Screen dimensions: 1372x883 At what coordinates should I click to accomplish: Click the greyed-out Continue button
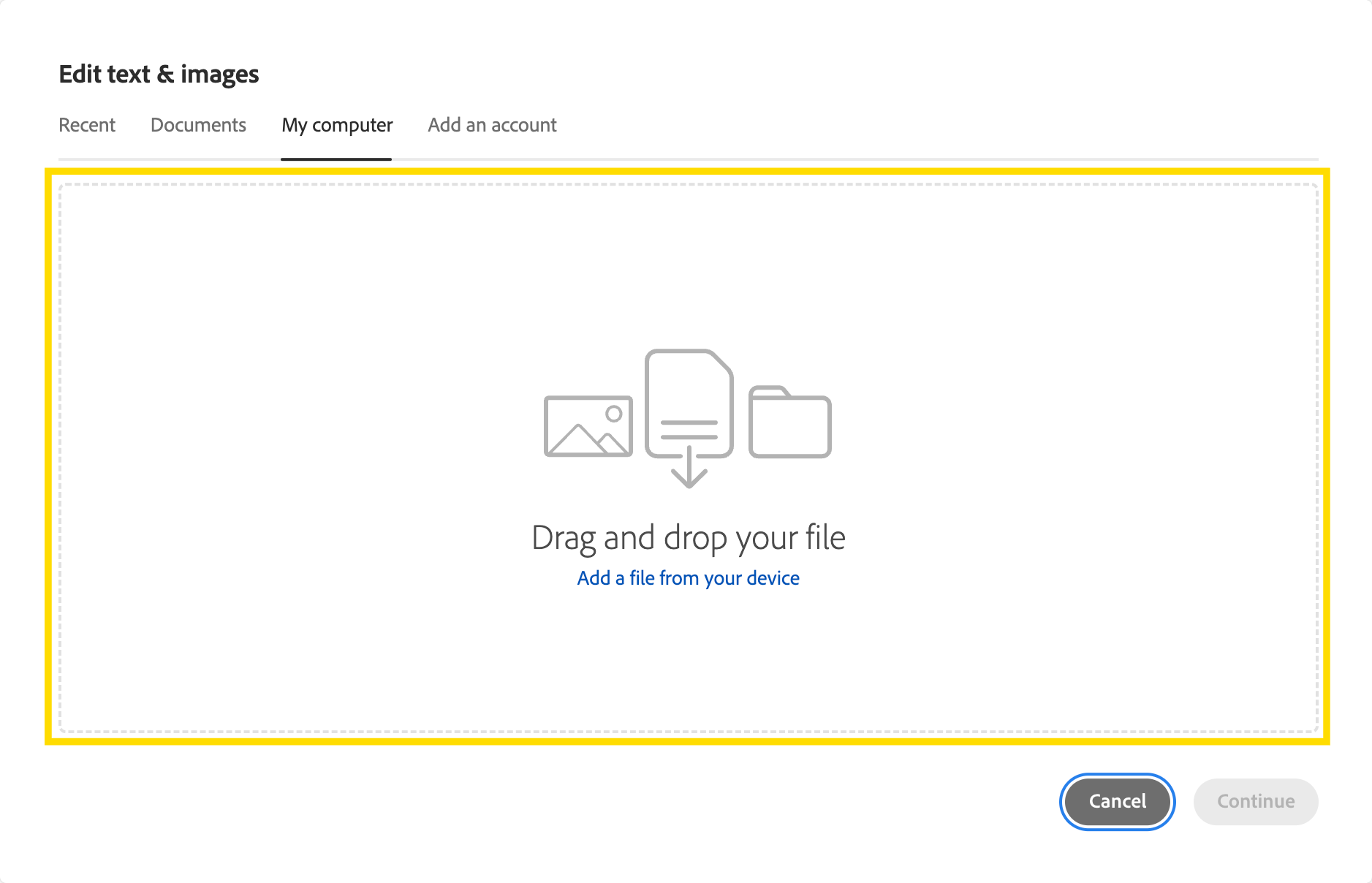1256,802
